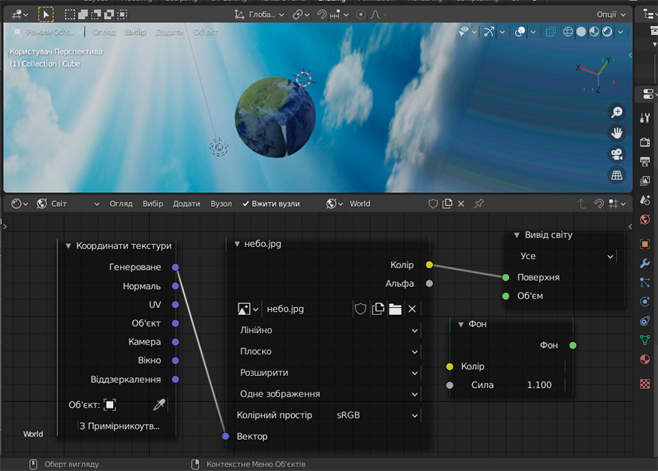Open the небо.jpg image file folder icon
The width and height of the screenshot is (658, 471).
(x=395, y=309)
